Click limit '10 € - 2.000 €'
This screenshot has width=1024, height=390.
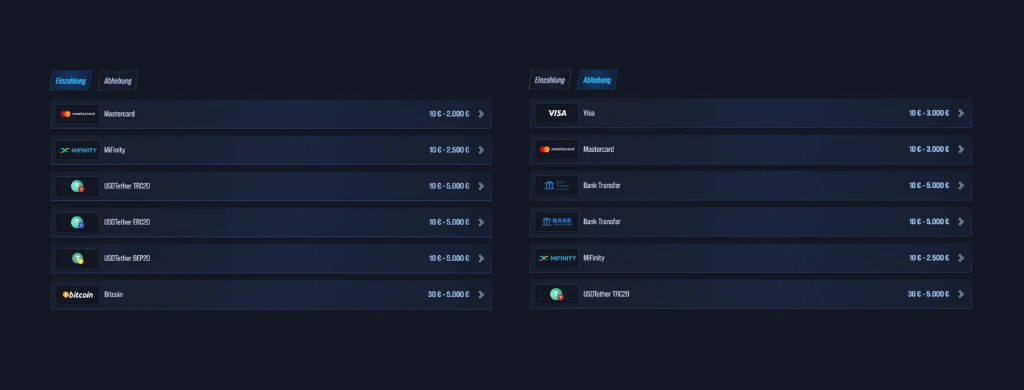(449, 114)
